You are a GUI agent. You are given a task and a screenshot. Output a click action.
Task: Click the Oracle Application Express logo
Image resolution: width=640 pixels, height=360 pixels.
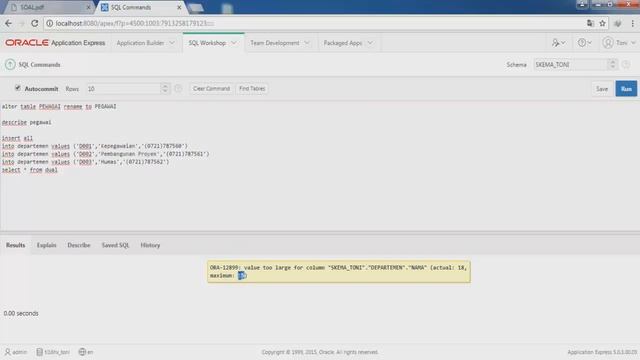[55, 43]
